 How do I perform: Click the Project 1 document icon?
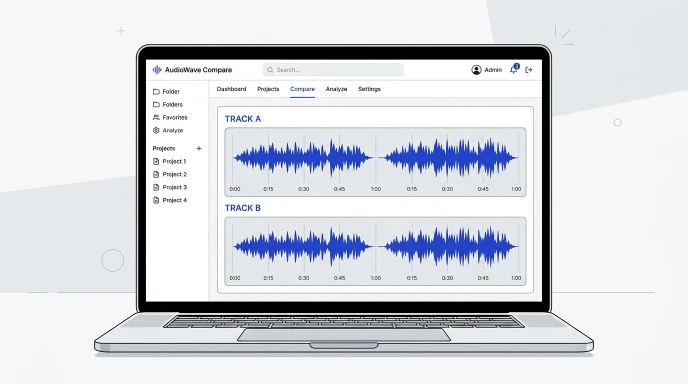tap(156, 161)
